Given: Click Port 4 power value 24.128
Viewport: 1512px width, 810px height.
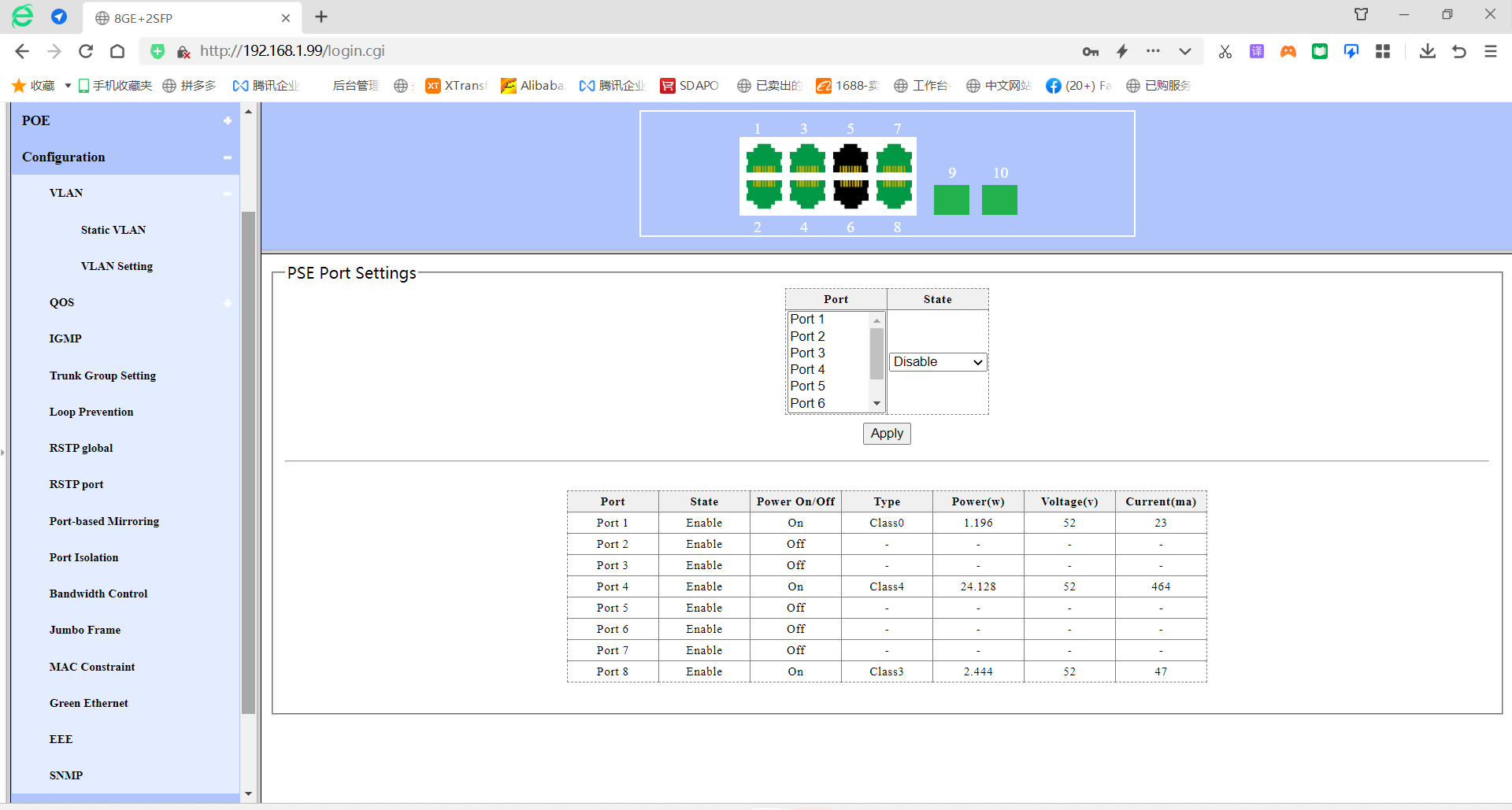Looking at the screenshot, I should pyautogui.click(x=978, y=586).
